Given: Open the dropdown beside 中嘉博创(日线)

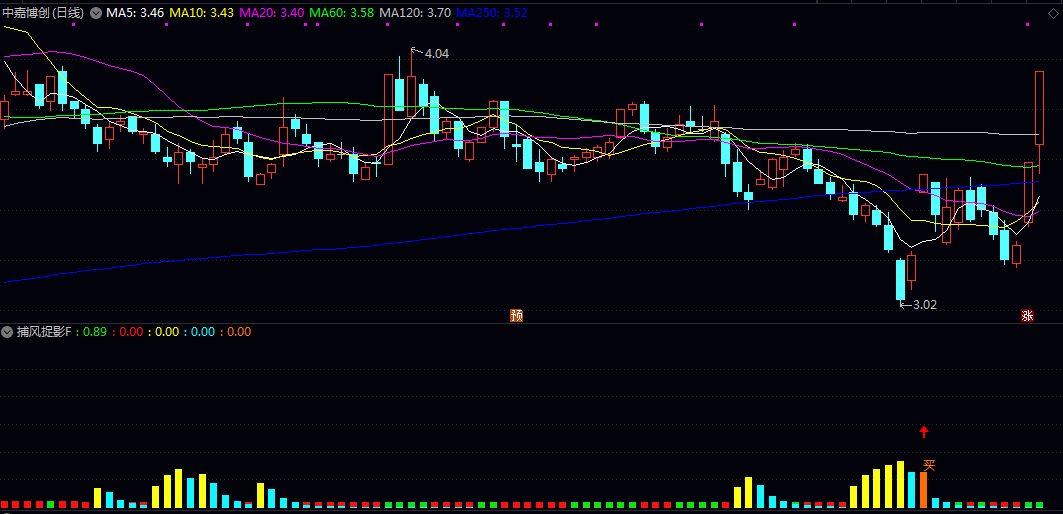Looking at the screenshot, I should click(96, 12).
